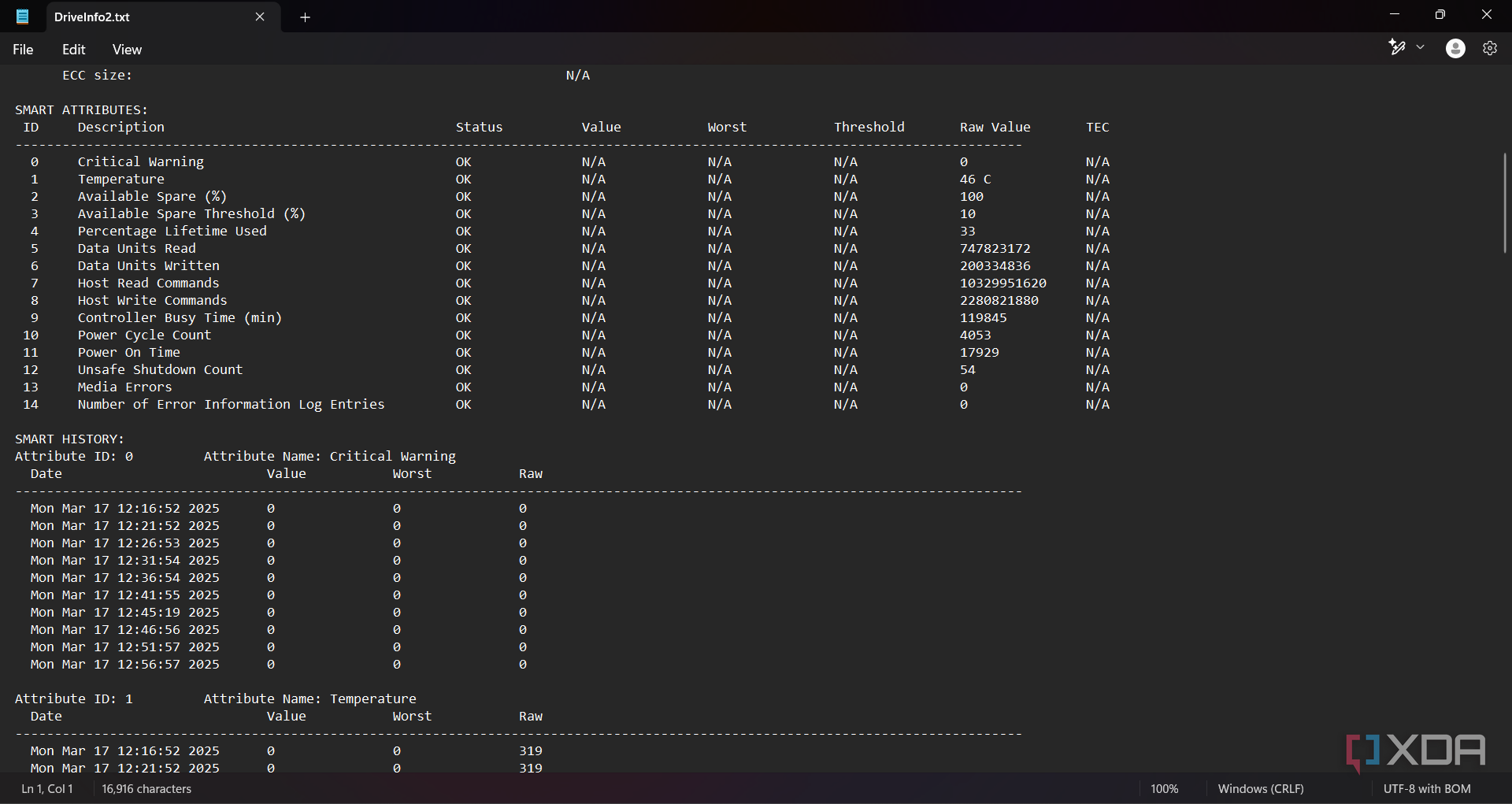Click the Power Cycle Count description

click(144, 335)
